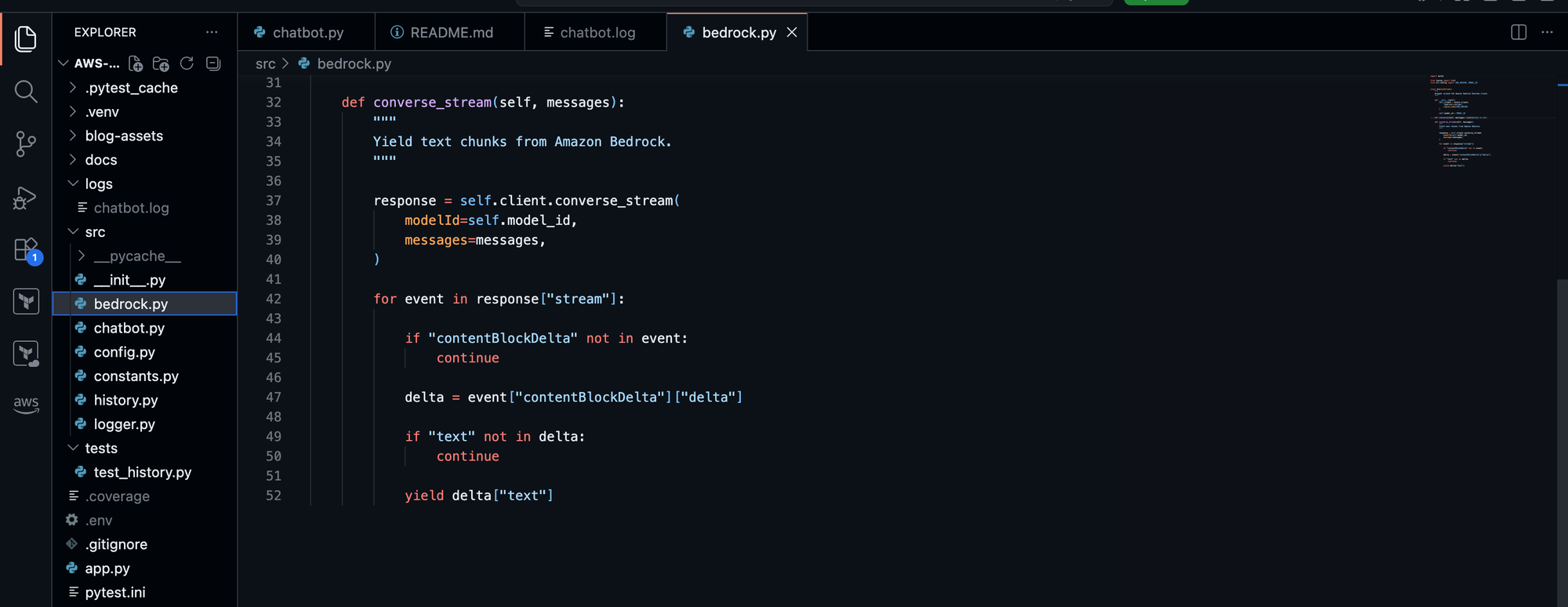Viewport: 1568px width, 607px height.
Task: Split the editor to the right
Action: click(x=1519, y=32)
